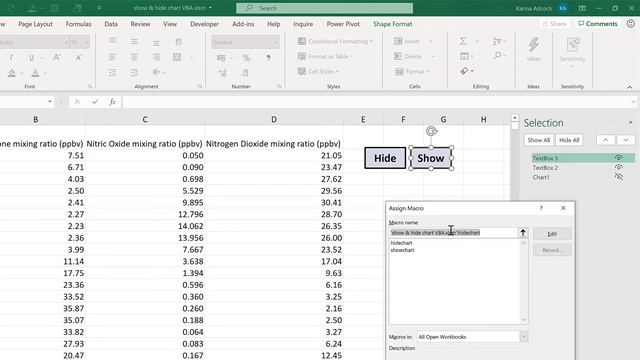Click the Decrease Decimal icon
The image size is (640, 360).
tap(245, 73)
